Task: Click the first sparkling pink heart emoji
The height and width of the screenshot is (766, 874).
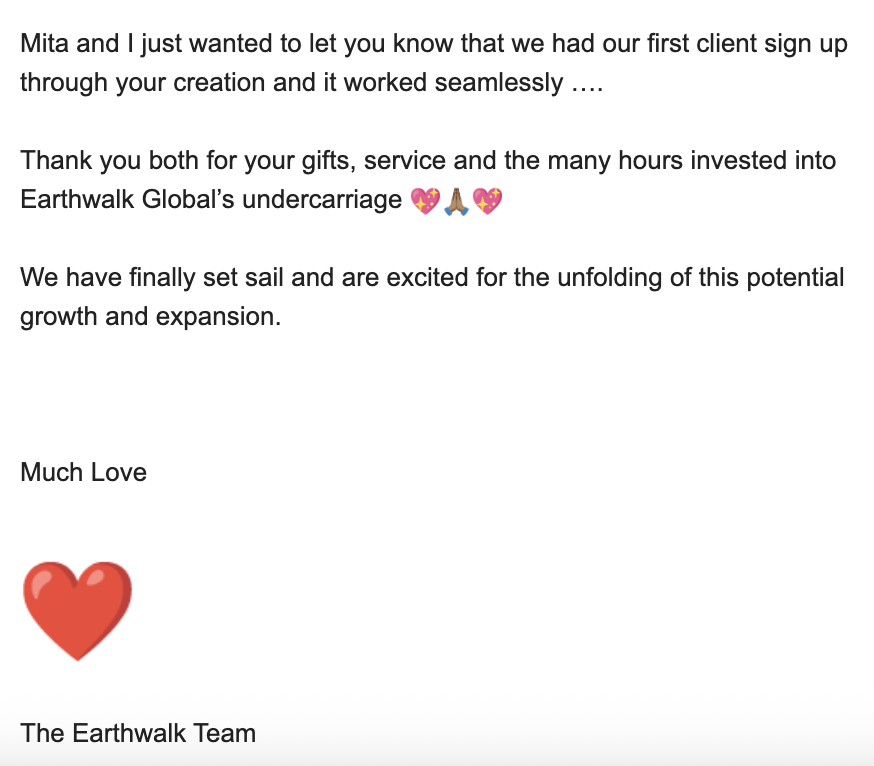Action: [425, 200]
